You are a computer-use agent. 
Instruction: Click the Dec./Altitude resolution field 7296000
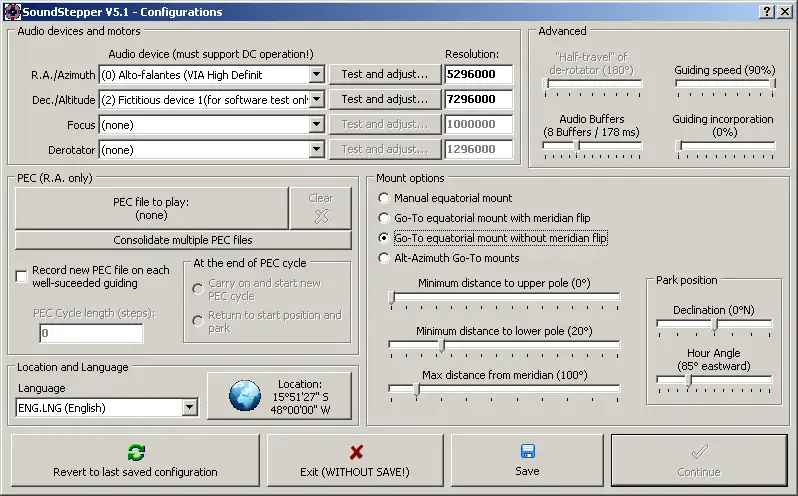pyautogui.click(x=478, y=99)
